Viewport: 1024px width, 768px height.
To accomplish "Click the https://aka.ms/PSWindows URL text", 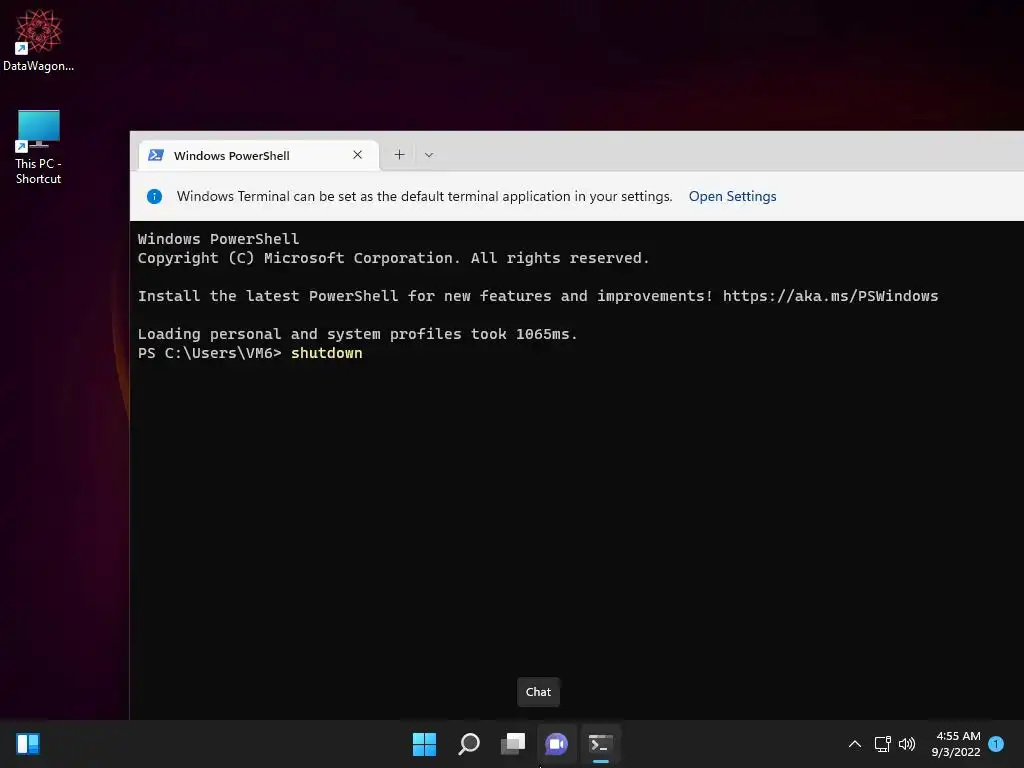I will [x=830, y=296].
